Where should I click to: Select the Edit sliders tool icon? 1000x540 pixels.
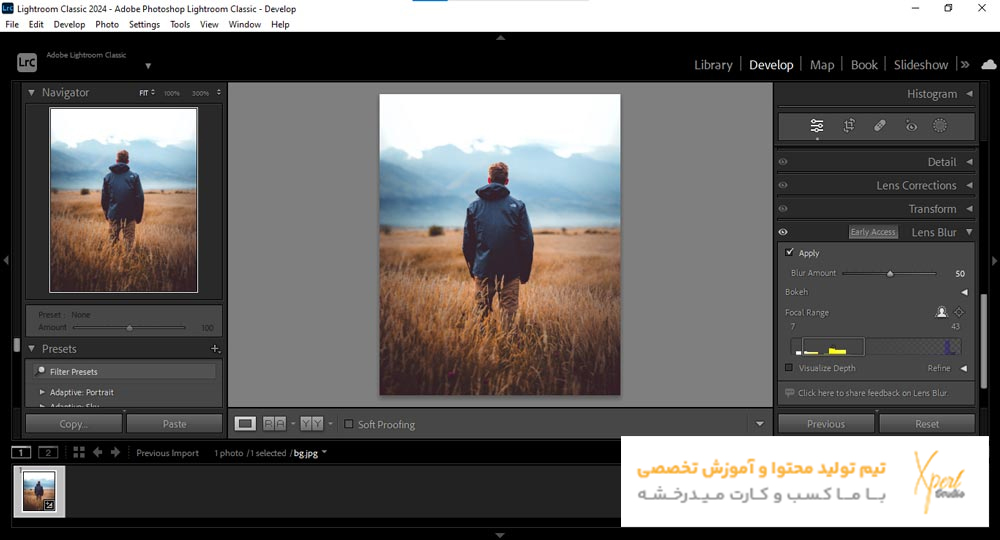(x=816, y=126)
